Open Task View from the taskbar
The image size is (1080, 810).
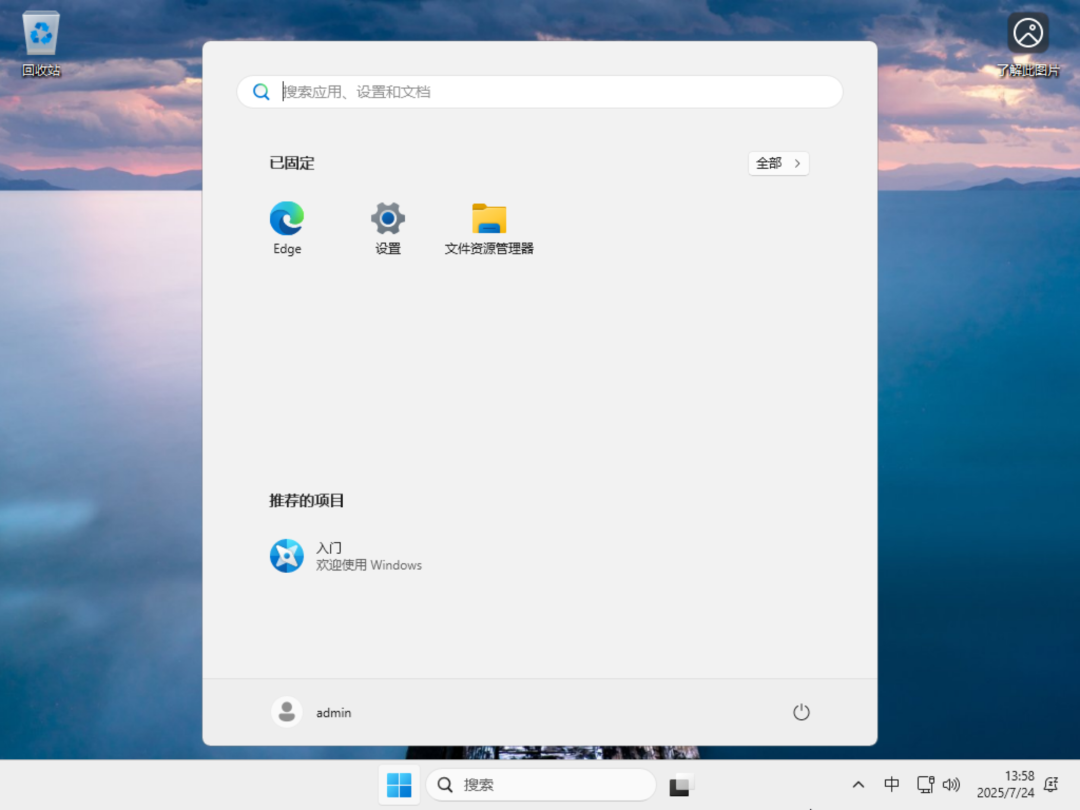pyautogui.click(x=680, y=785)
